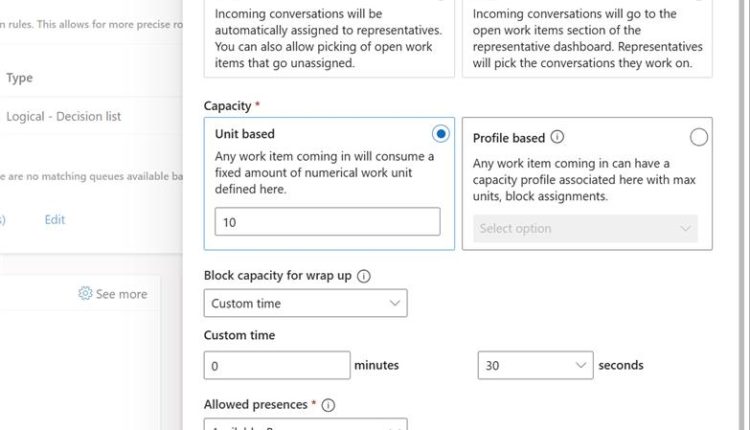This screenshot has height=430, width=750.
Task: Open the Select option capacity profile dropdown
Action: click(x=586, y=228)
